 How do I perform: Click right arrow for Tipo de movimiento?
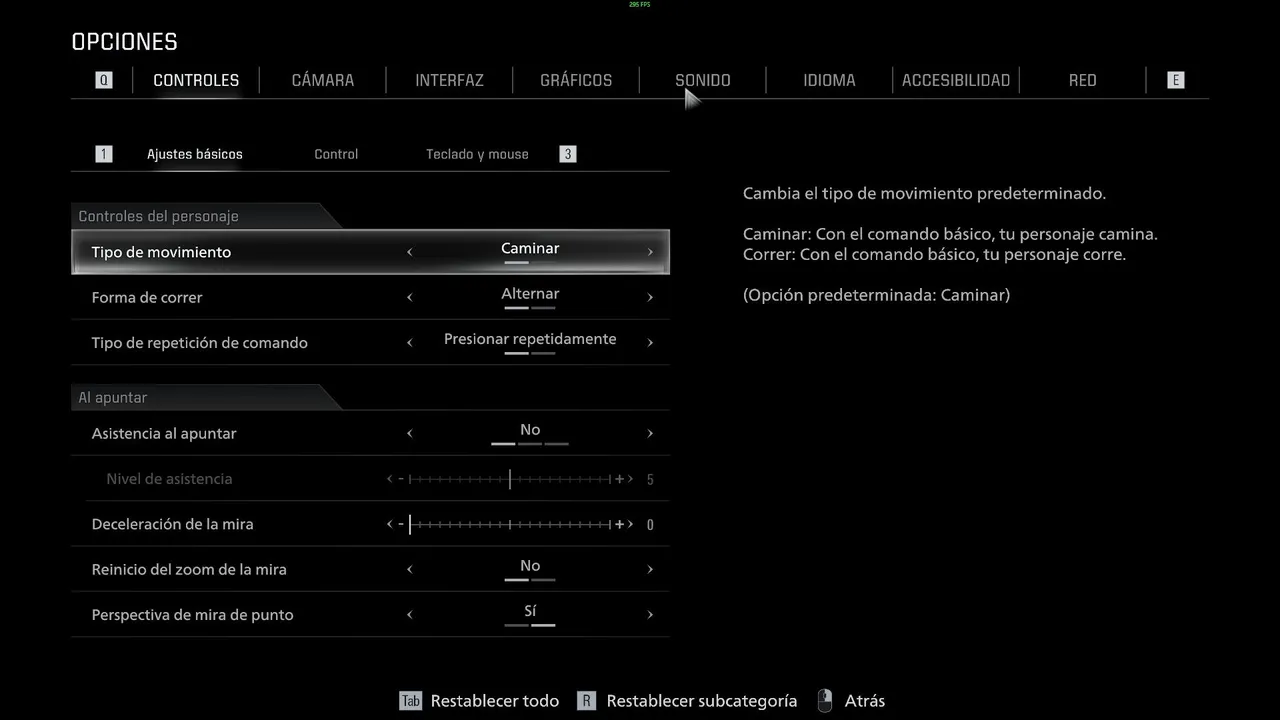[x=650, y=252]
